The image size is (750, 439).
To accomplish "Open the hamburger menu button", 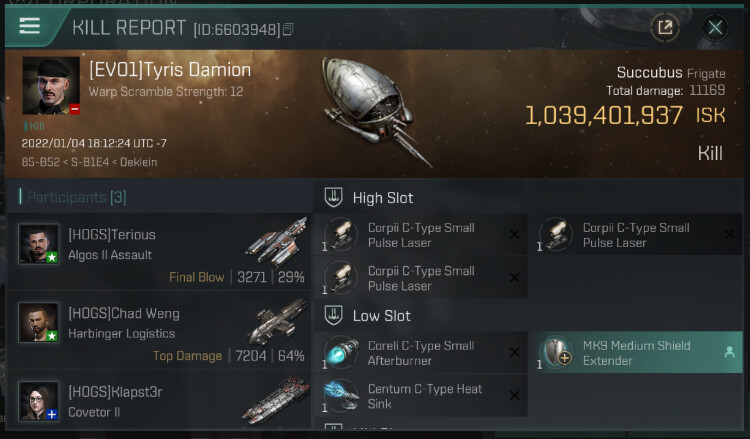I will tap(30, 26).
